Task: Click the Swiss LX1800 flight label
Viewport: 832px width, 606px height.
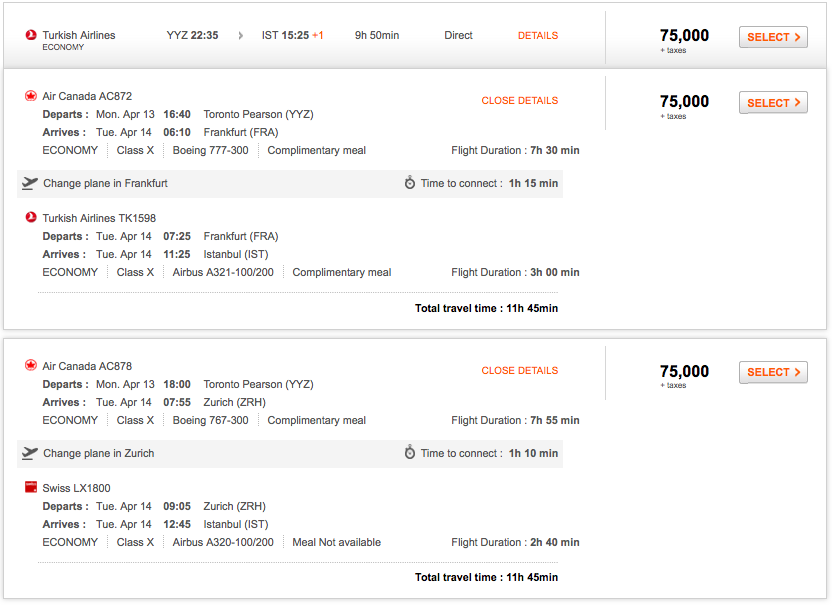Action: tap(76, 488)
